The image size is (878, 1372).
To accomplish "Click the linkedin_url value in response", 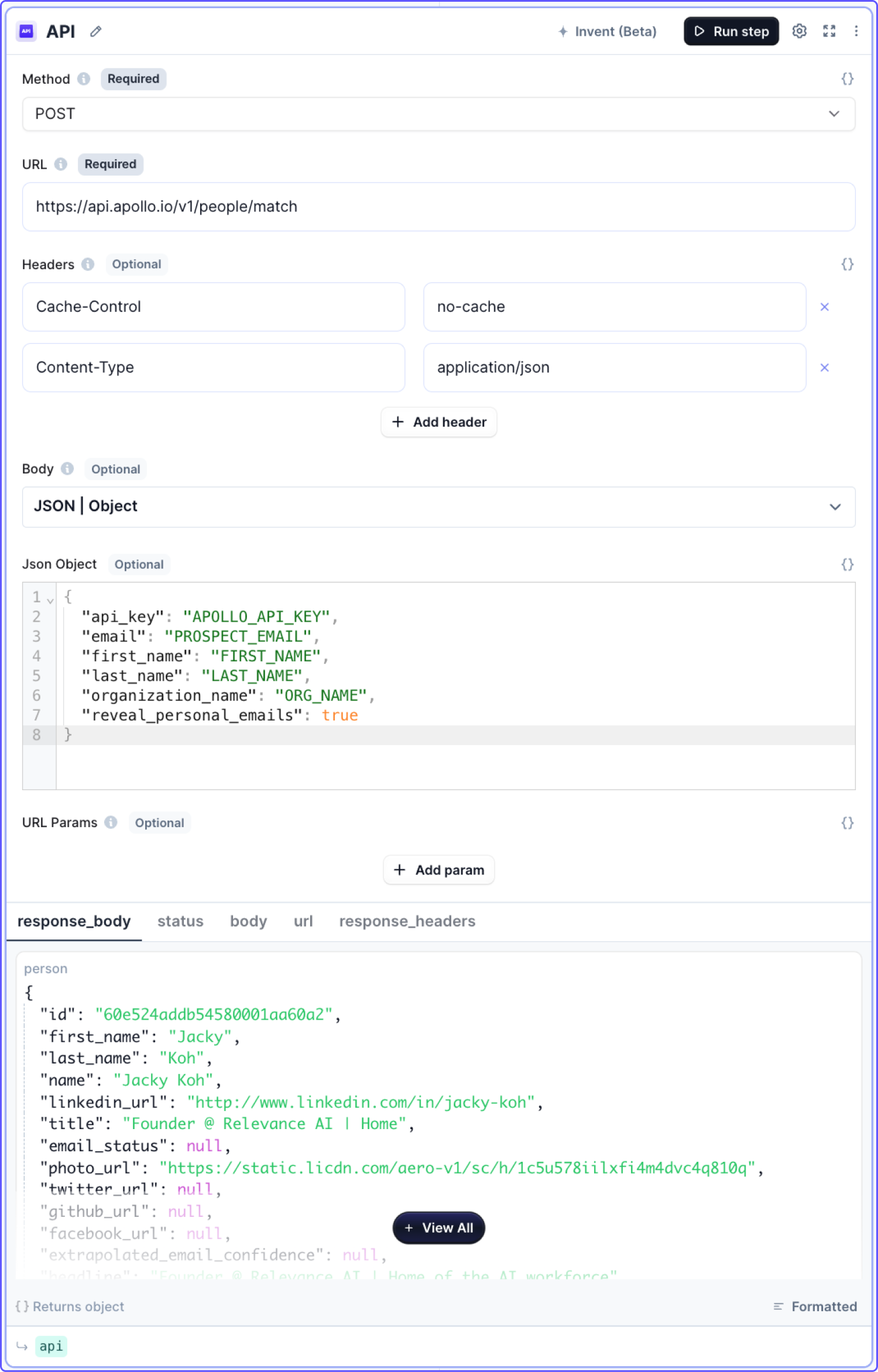I will 361,1103.
